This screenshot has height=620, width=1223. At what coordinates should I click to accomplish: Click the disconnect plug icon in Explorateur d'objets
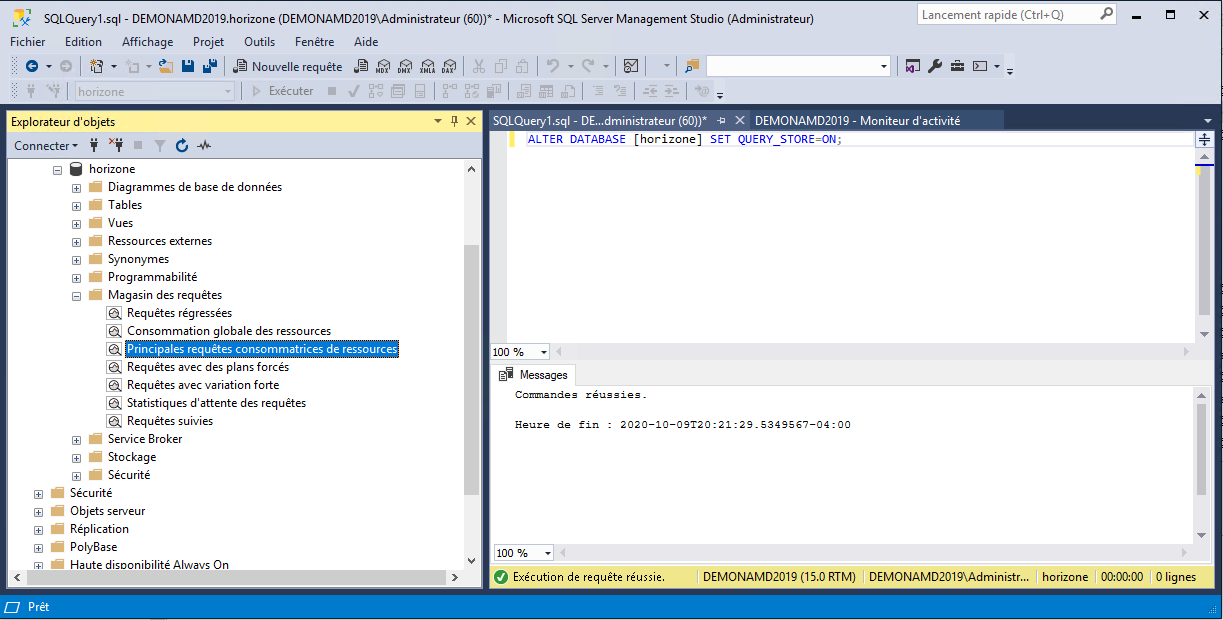[115, 145]
